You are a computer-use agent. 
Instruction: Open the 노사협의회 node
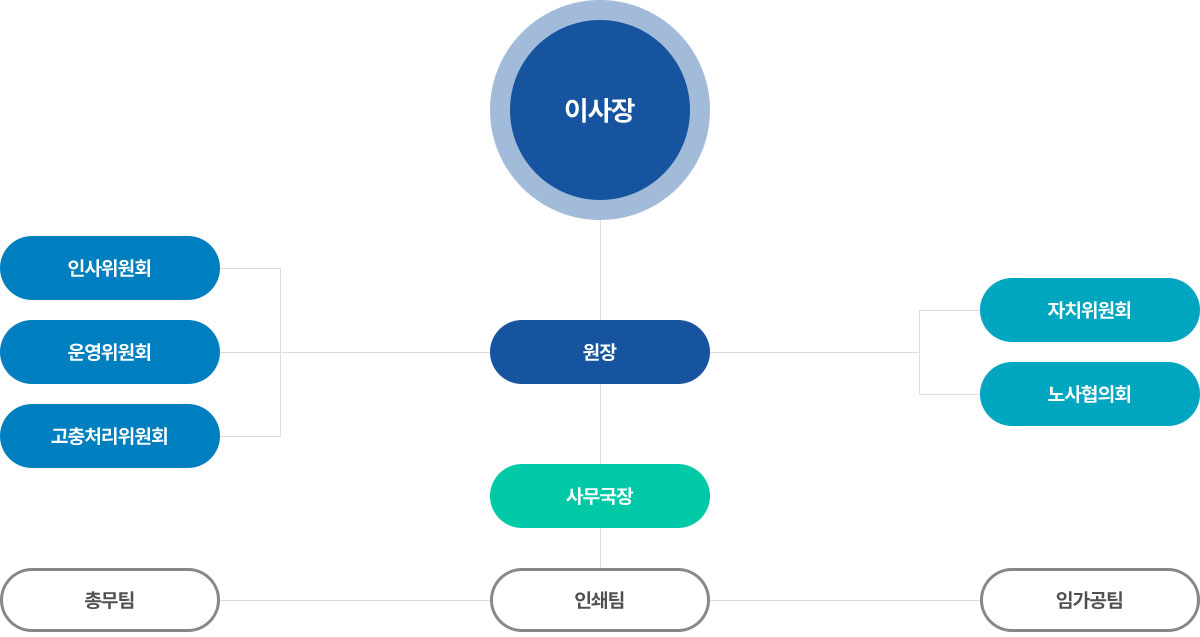tap(1090, 394)
